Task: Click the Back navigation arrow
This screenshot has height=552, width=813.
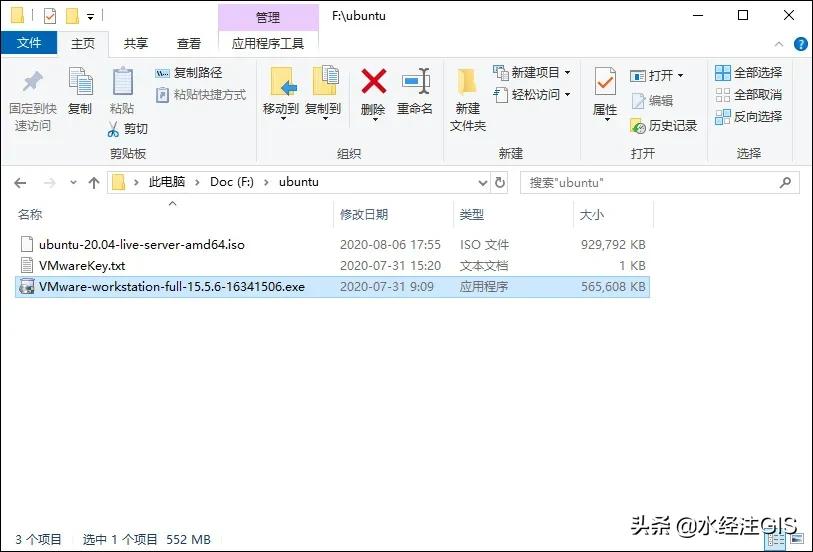Action: (20, 183)
